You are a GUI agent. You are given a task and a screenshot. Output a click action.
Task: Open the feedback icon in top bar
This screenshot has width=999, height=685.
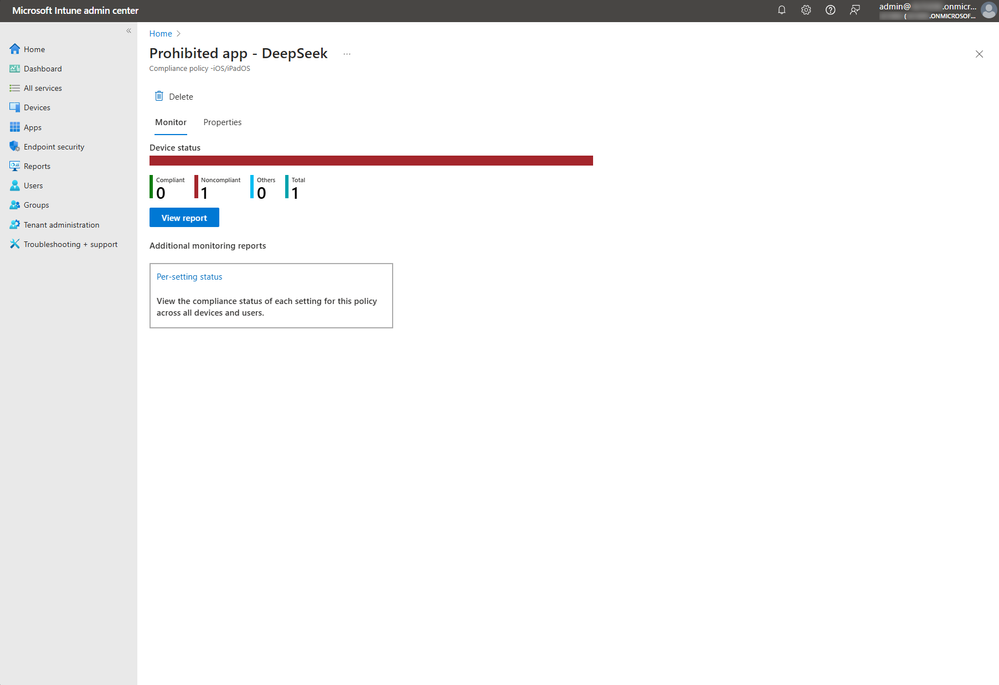(855, 10)
